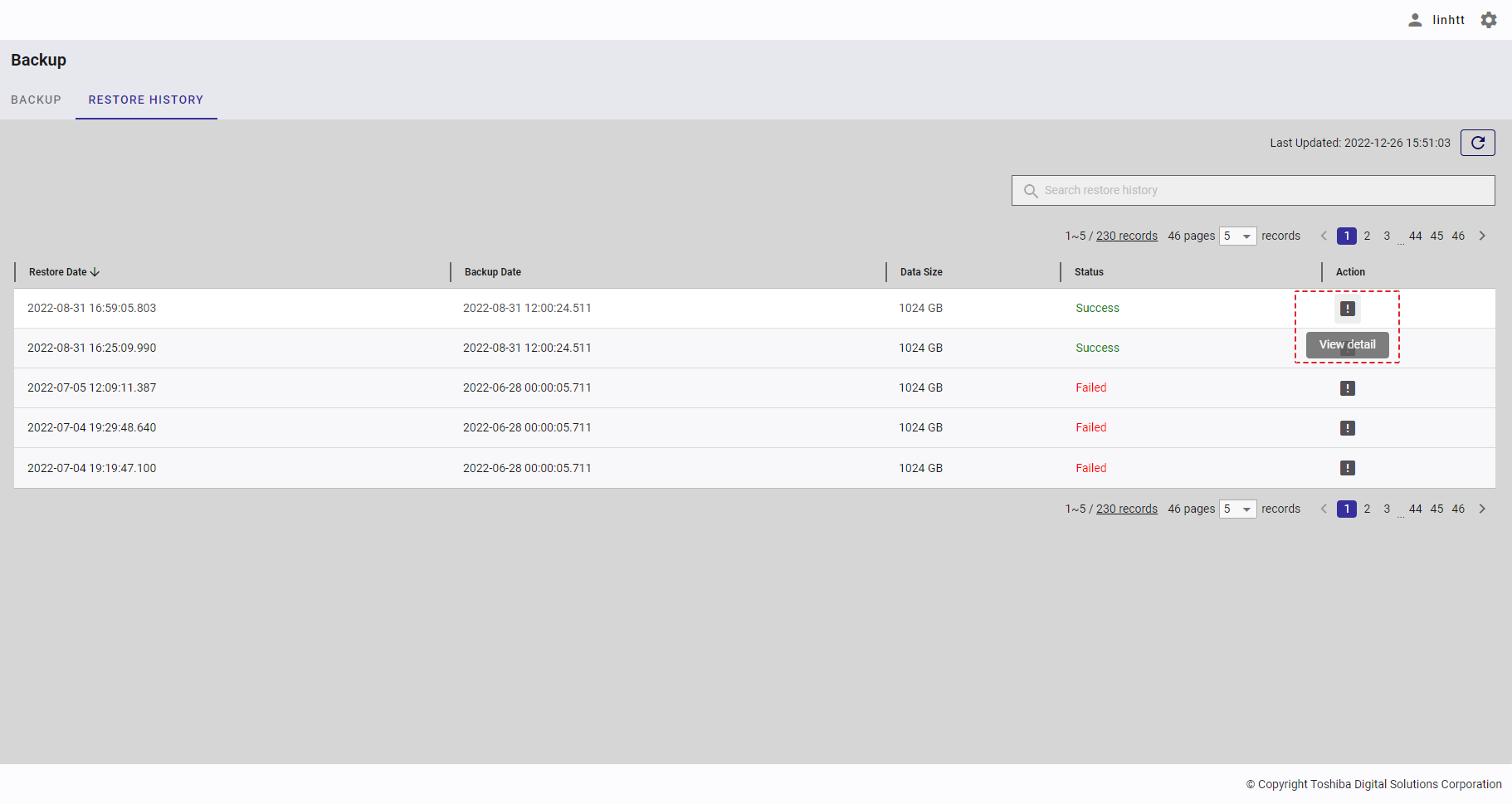Open top records-per-page dropdown

click(x=1237, y=236)
